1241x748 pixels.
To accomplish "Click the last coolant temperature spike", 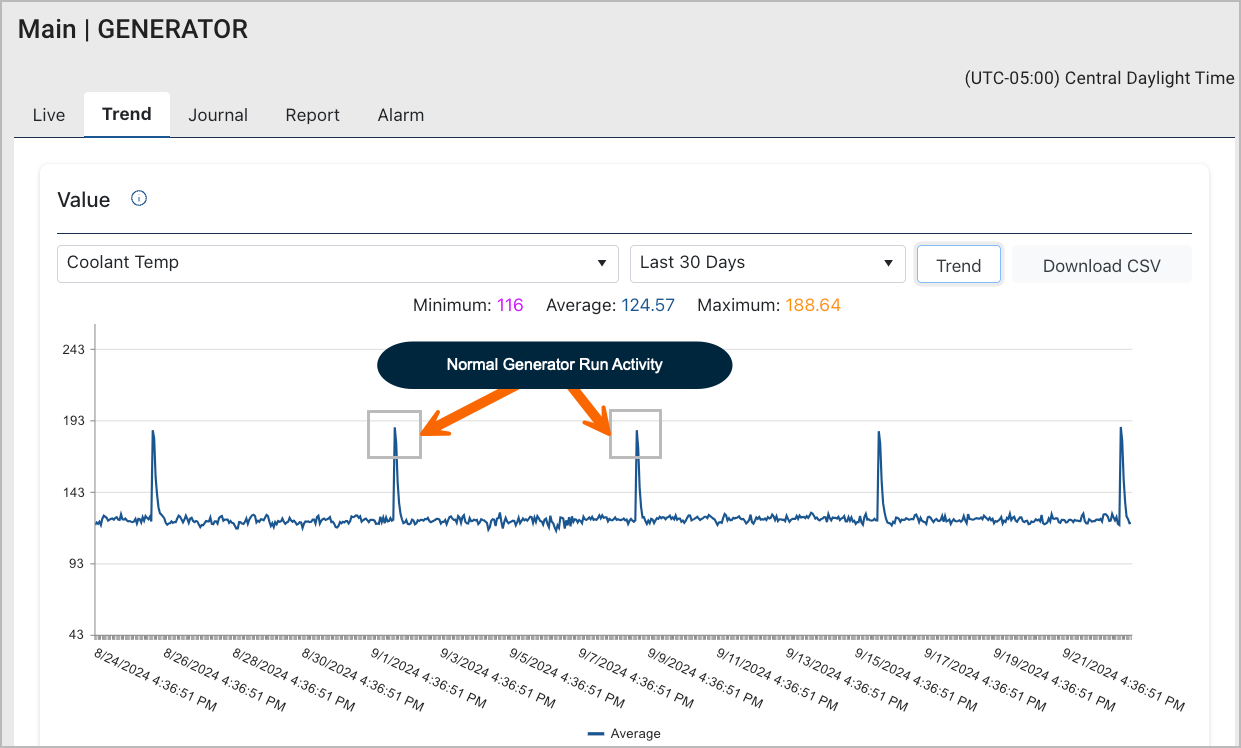I will 1121,470.
